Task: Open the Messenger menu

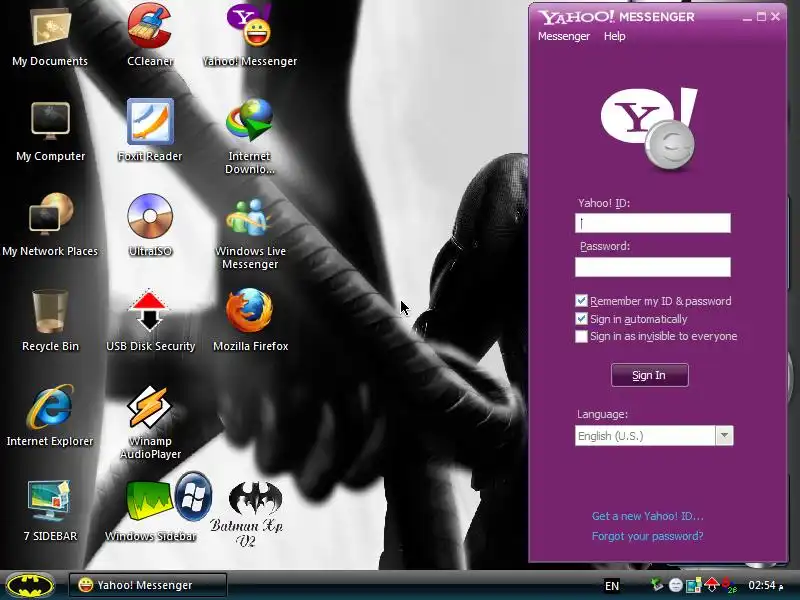Action: (564, 36)
